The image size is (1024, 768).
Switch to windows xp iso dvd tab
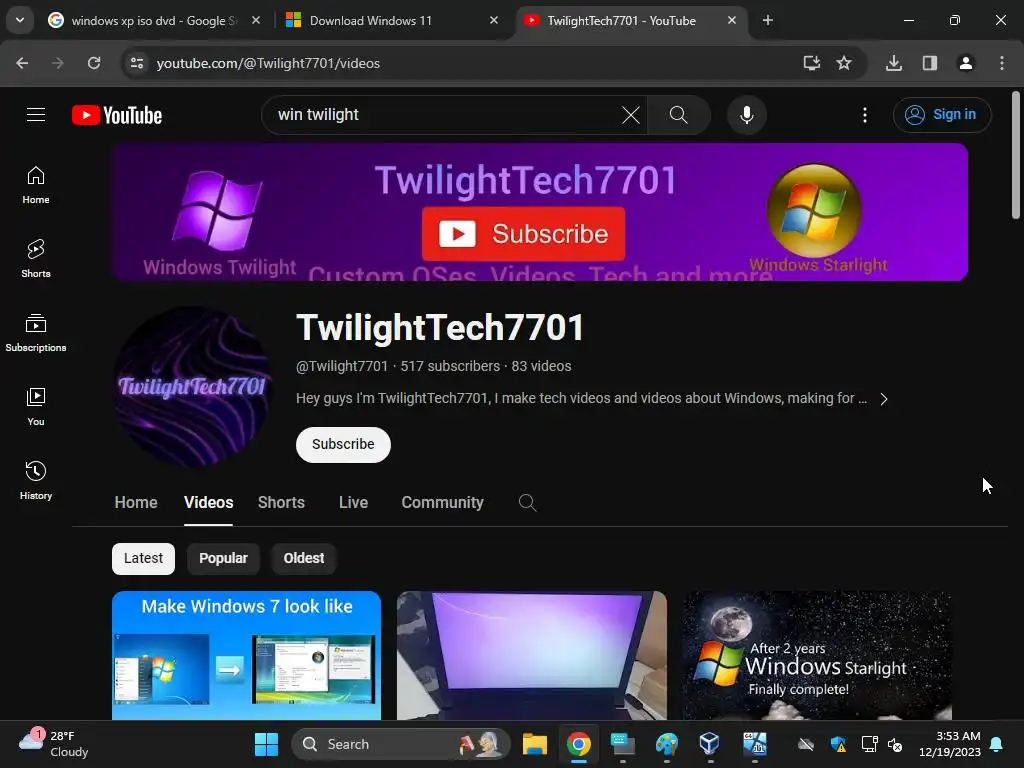point(153,20)
